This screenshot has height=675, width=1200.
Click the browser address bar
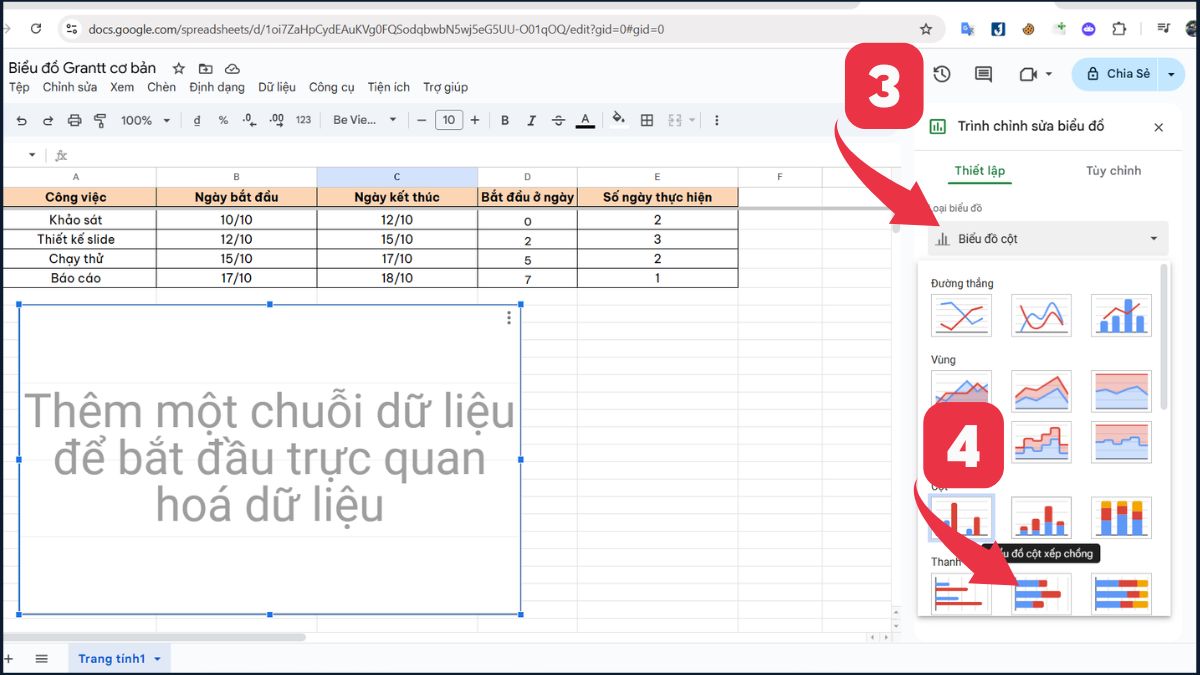click(400, 29)
